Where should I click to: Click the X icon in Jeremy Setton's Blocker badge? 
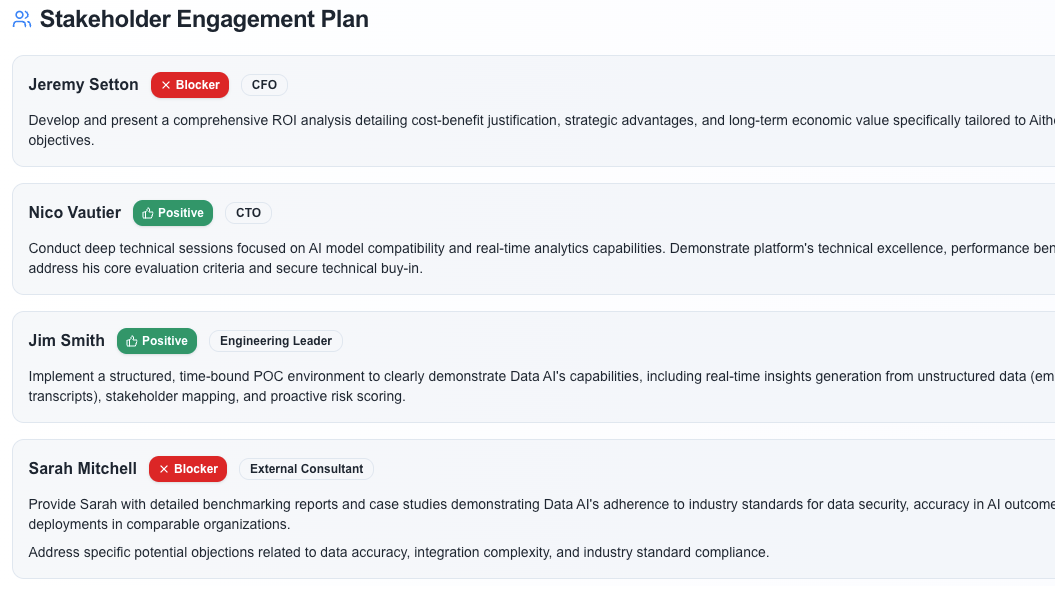coord(166,85)
